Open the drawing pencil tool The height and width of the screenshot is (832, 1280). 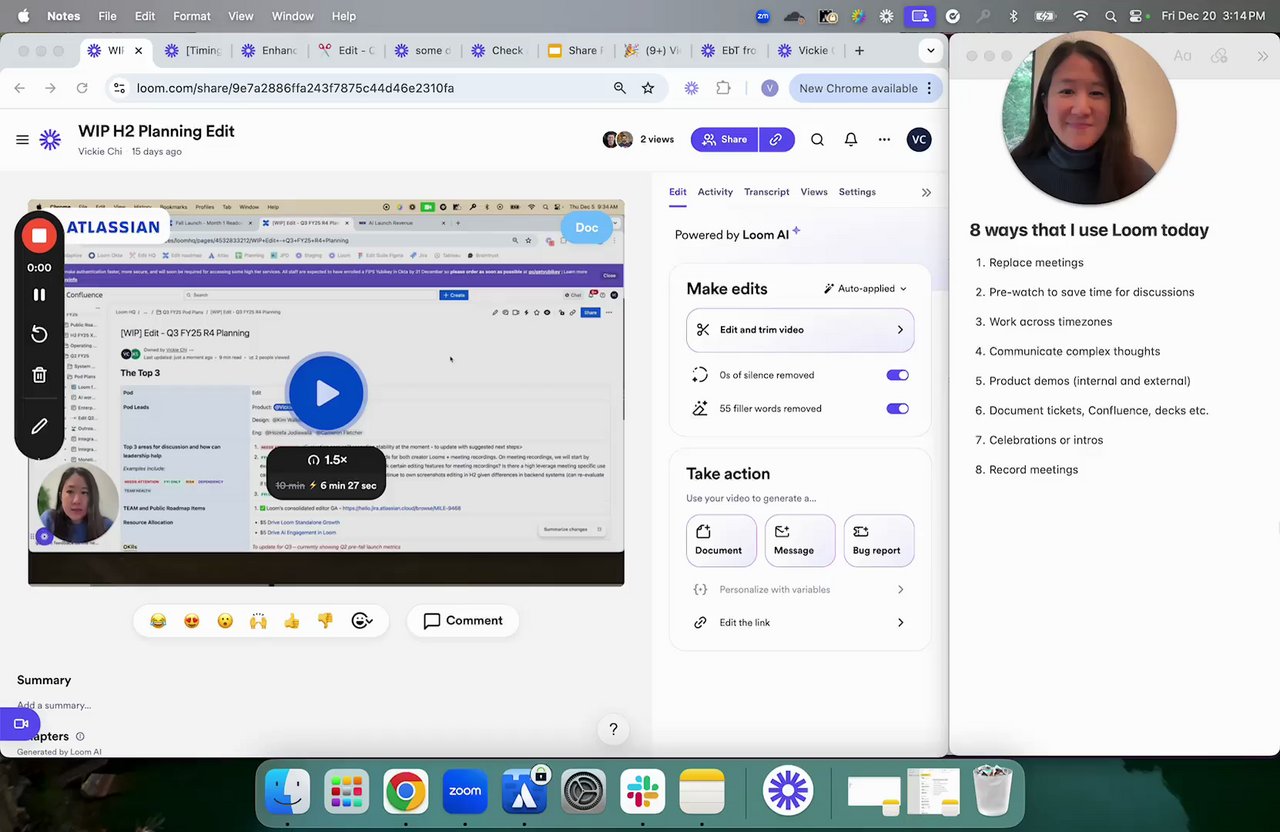tap(39, 426)
